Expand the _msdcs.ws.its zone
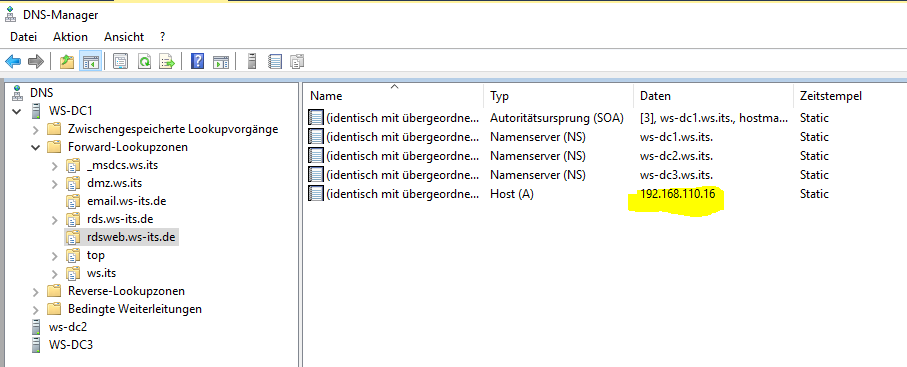The height and width of the screenshot is (367, 907). point(54,165)
